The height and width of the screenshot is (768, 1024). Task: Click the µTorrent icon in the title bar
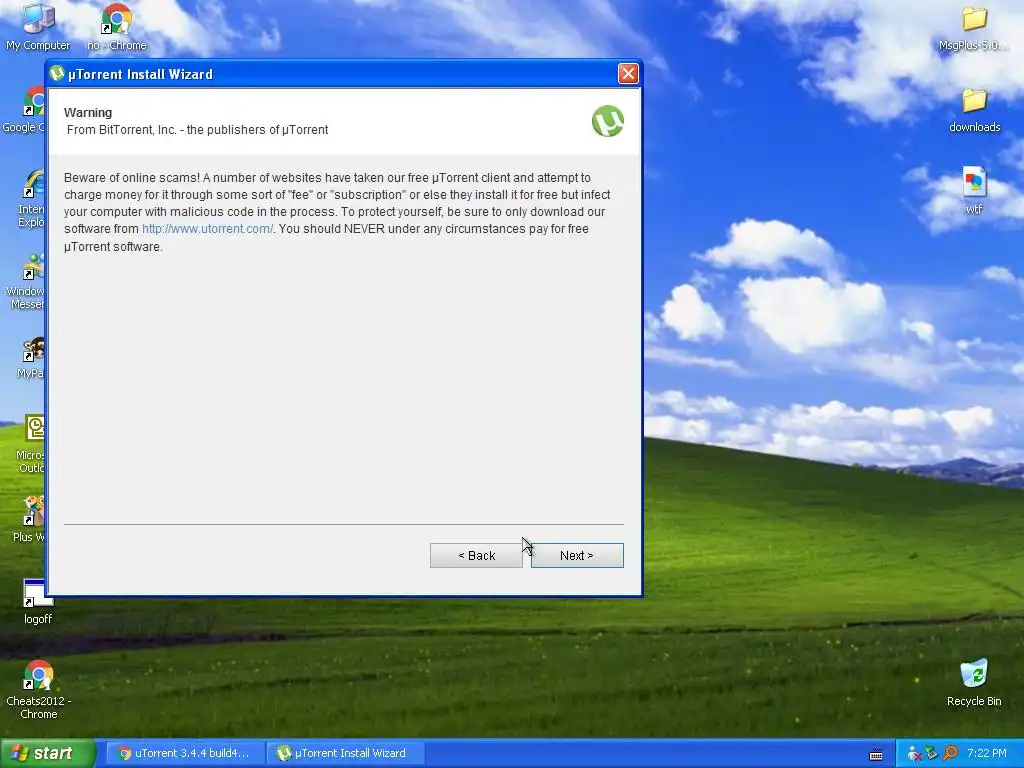pos(57,73)
